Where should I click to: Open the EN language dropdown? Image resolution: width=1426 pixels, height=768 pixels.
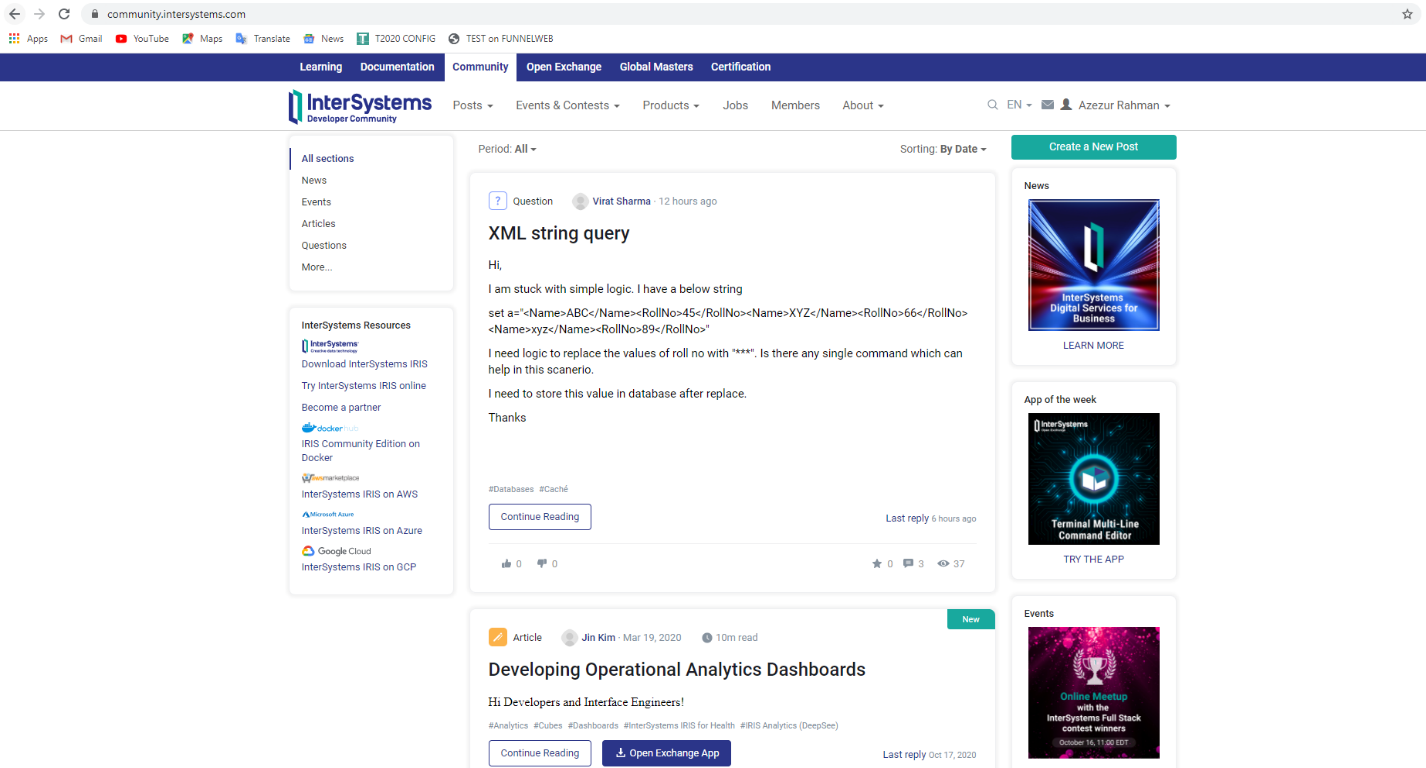(1019, 105)
